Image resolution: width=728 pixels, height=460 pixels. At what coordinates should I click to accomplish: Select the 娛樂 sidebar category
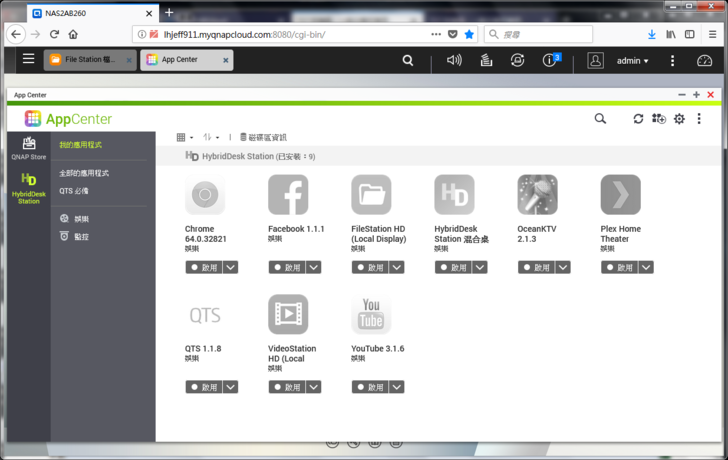click(x=74, y=219)
